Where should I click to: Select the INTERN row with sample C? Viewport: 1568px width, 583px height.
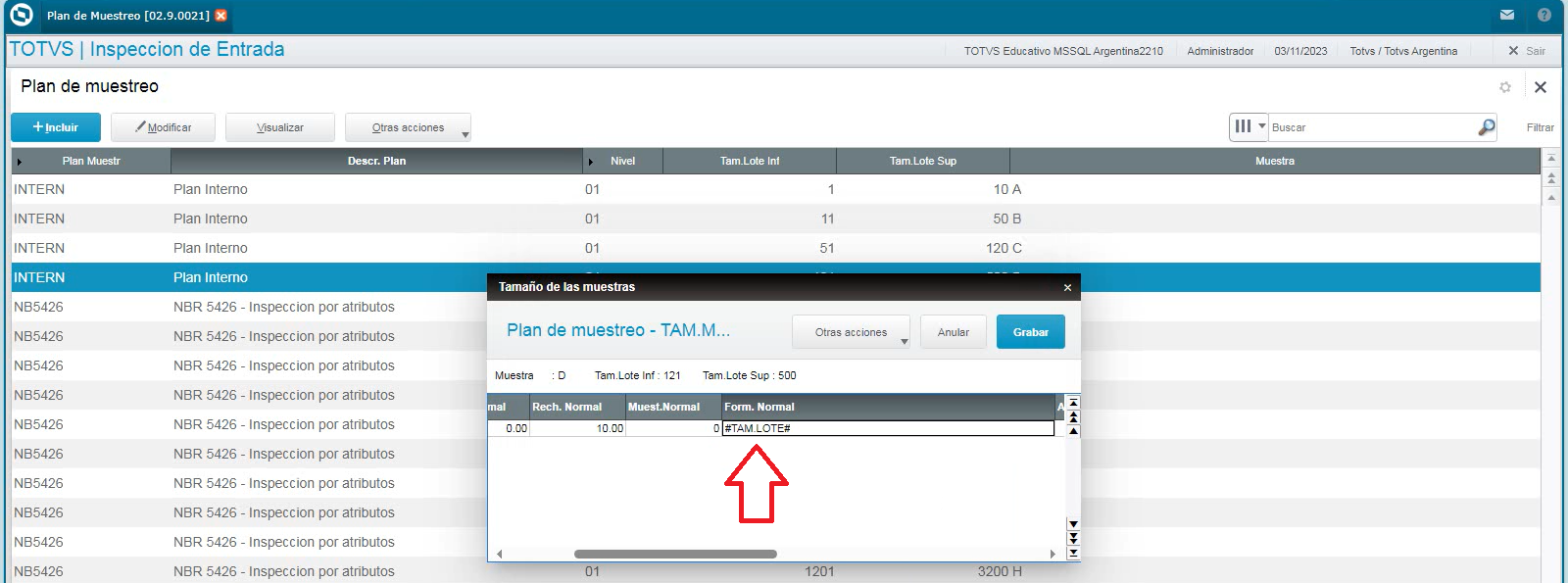[776, 248]
